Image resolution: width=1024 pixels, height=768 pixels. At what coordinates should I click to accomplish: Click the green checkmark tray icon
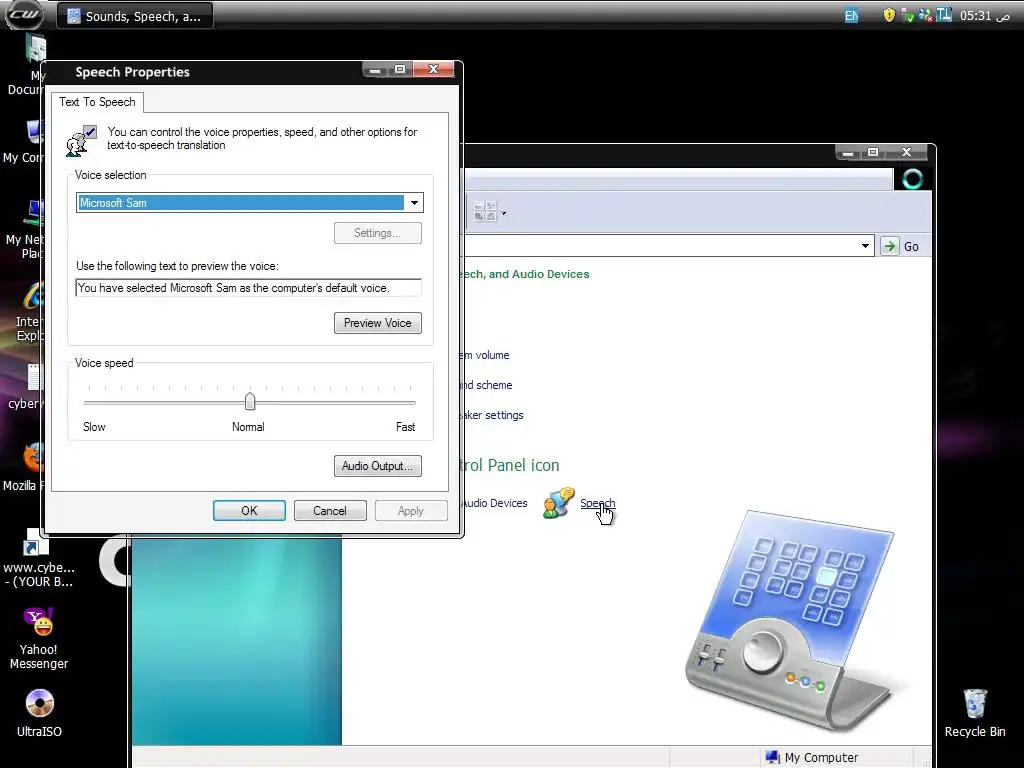[x=908, y=15]
